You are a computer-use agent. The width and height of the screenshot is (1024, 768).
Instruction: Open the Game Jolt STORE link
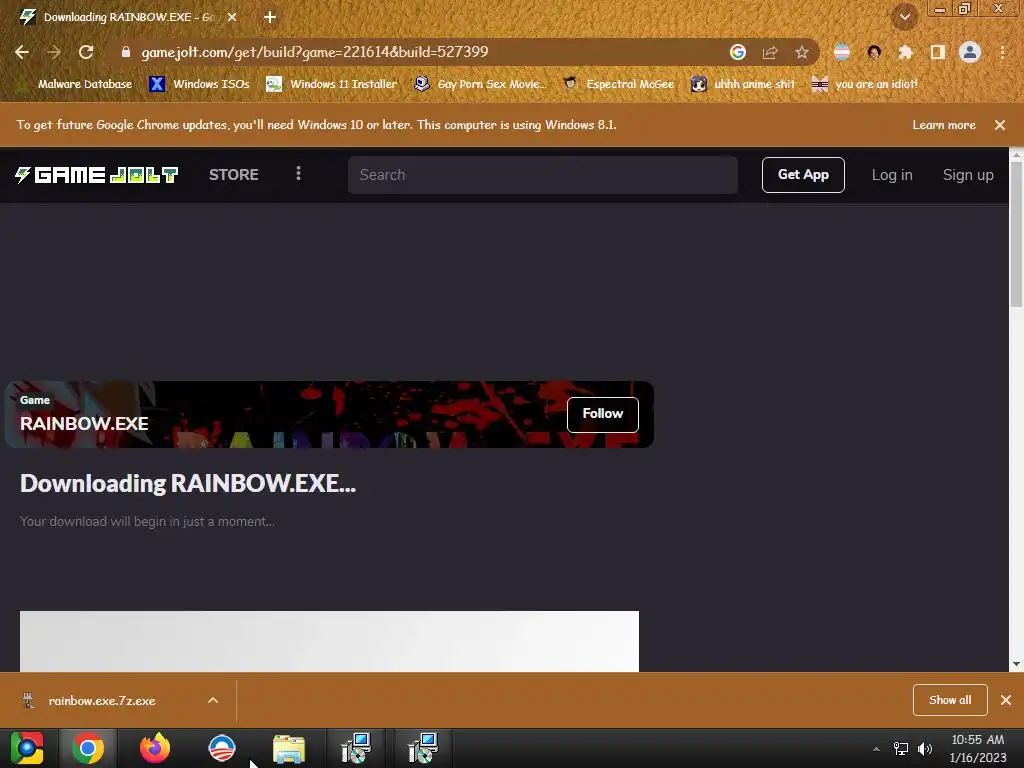click(234, 174)
